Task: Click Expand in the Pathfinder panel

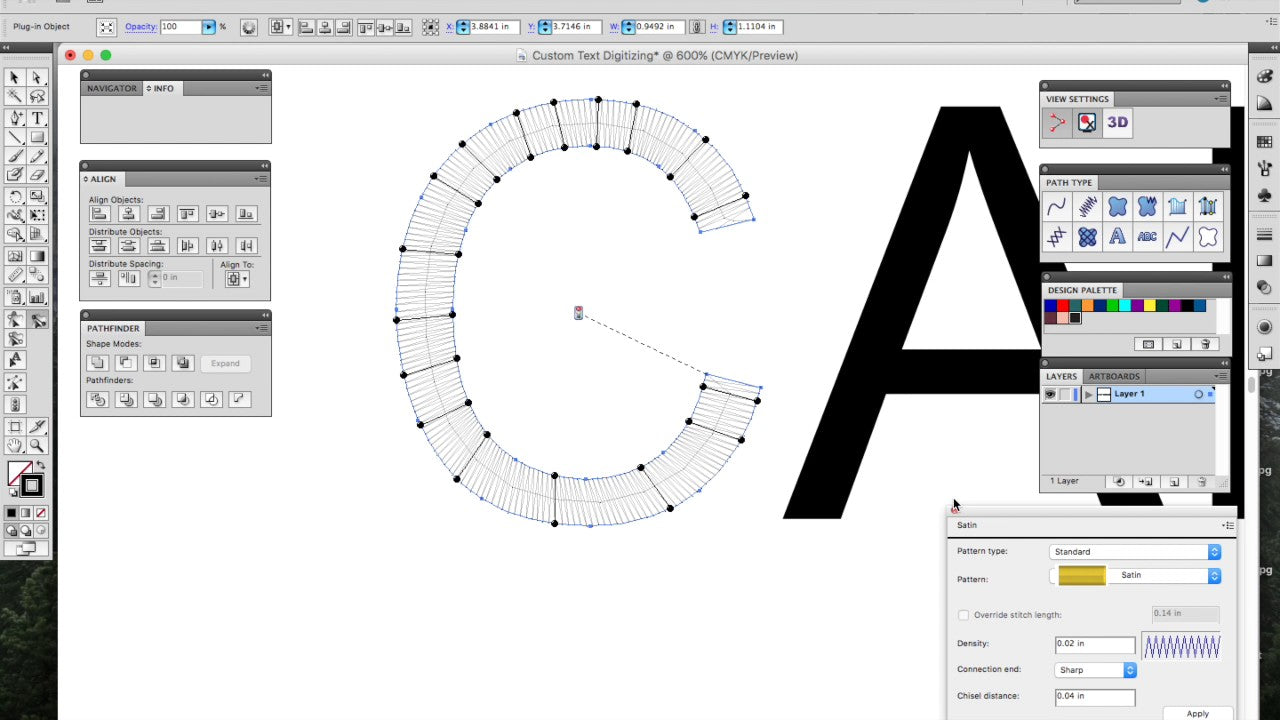Action: click(225, 363)
